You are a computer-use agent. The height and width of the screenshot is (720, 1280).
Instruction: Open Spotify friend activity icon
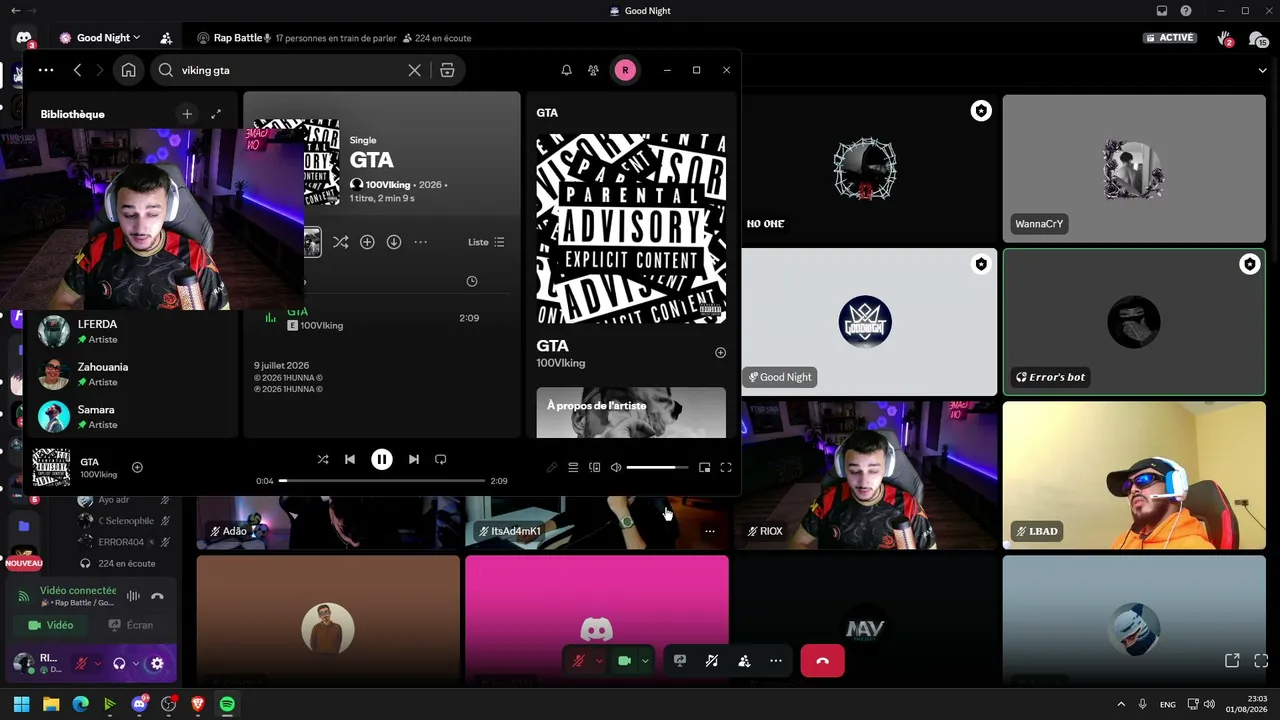pos(593,70)
